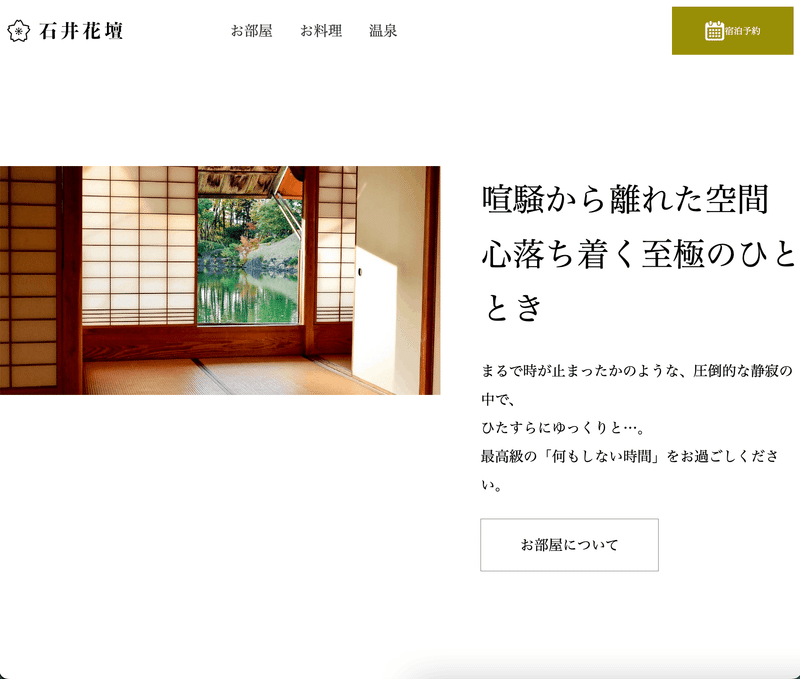Click text line ひたすらにゆっくりと…。

click(x=564, y=427)
